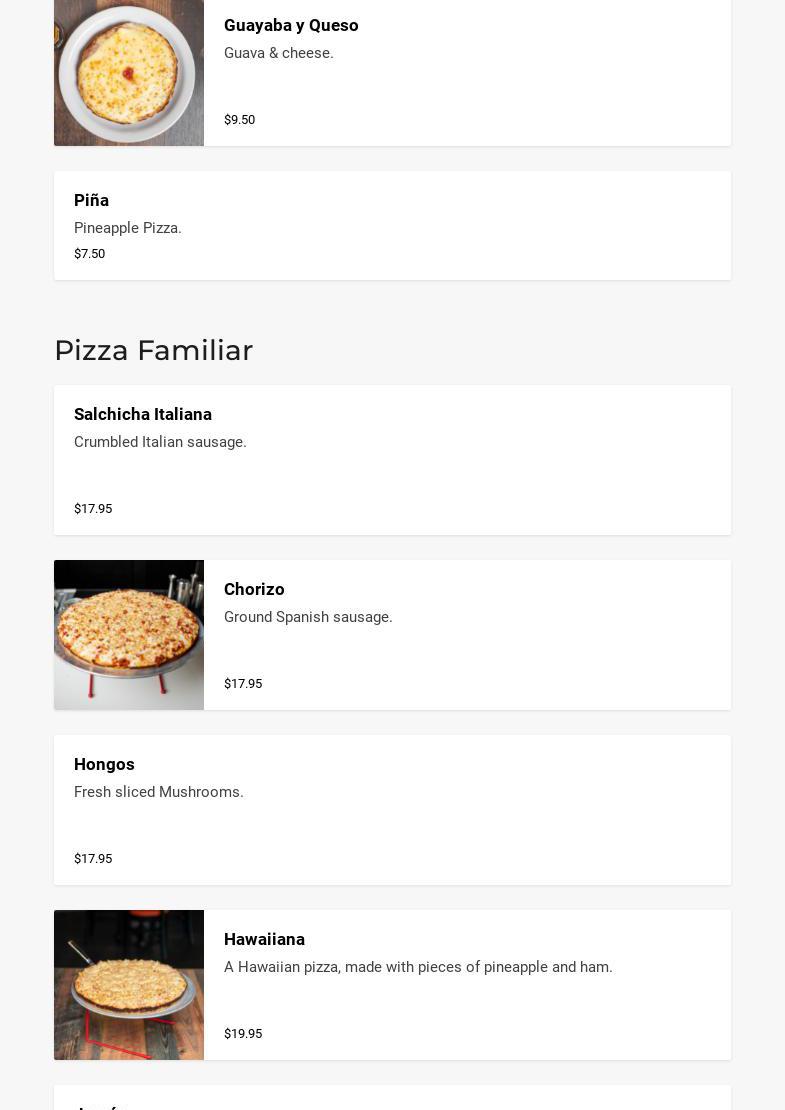Choose the Piña pizza title
This screenshot has width=785, height=1110.
point(91,200)
